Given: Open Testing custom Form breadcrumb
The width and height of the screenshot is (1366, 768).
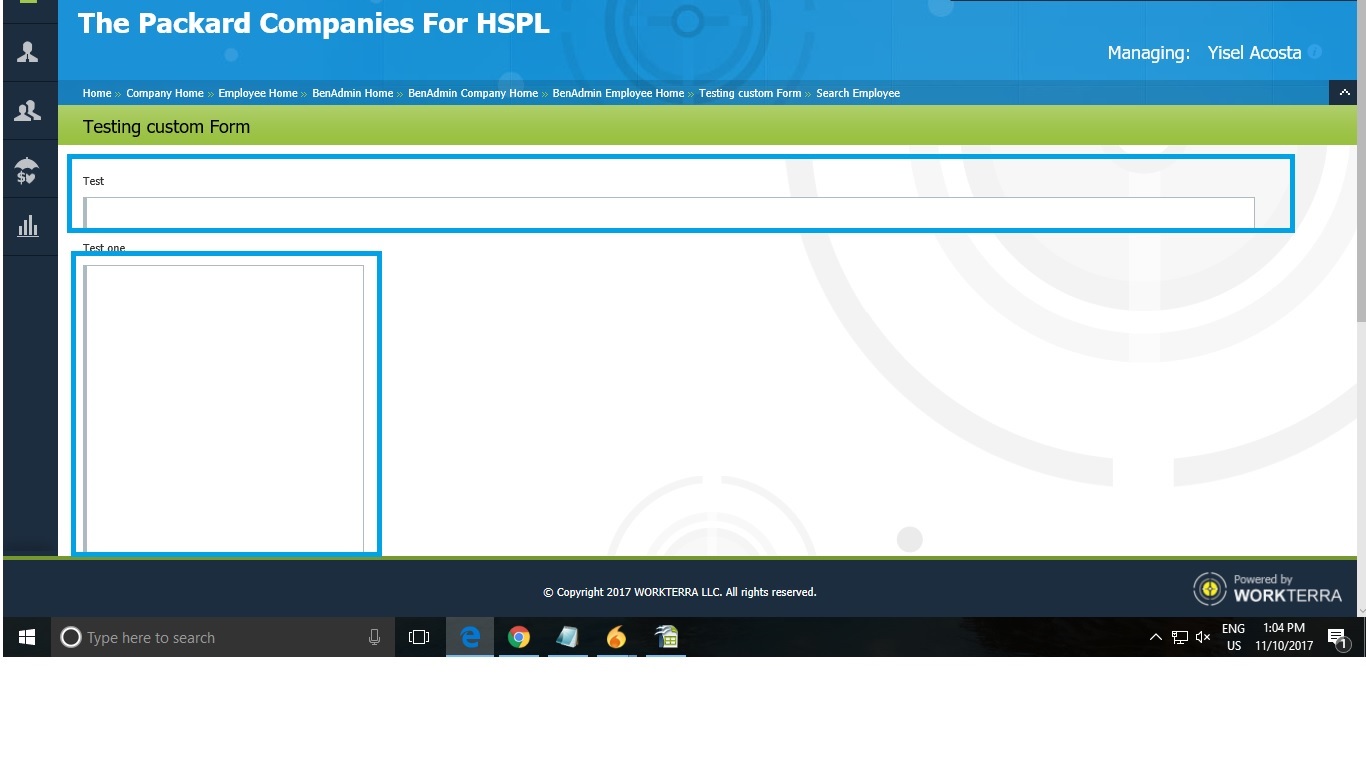Looking at the screenshot, I should [750, 93].
